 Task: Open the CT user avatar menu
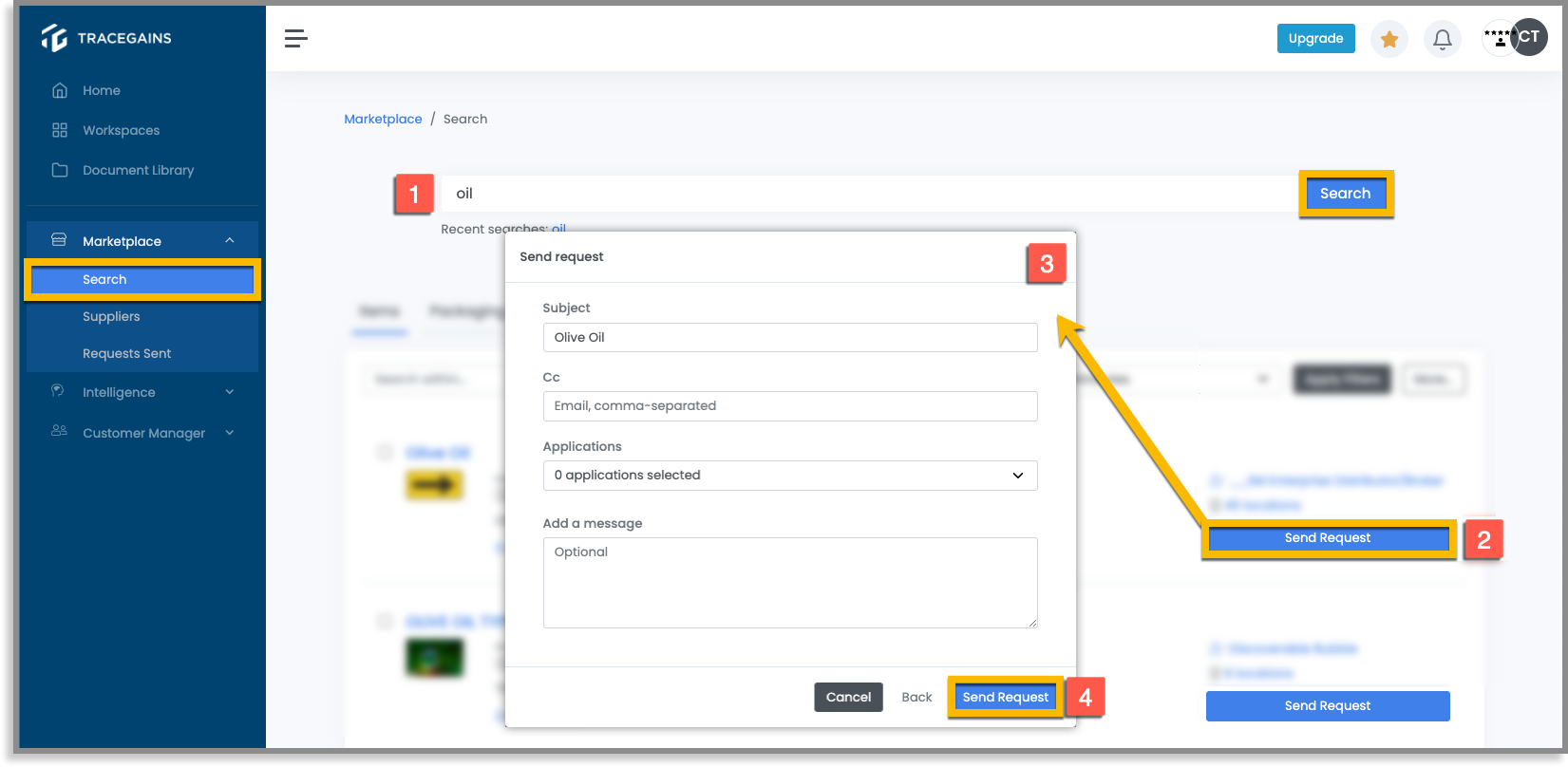pos(1529,37)
